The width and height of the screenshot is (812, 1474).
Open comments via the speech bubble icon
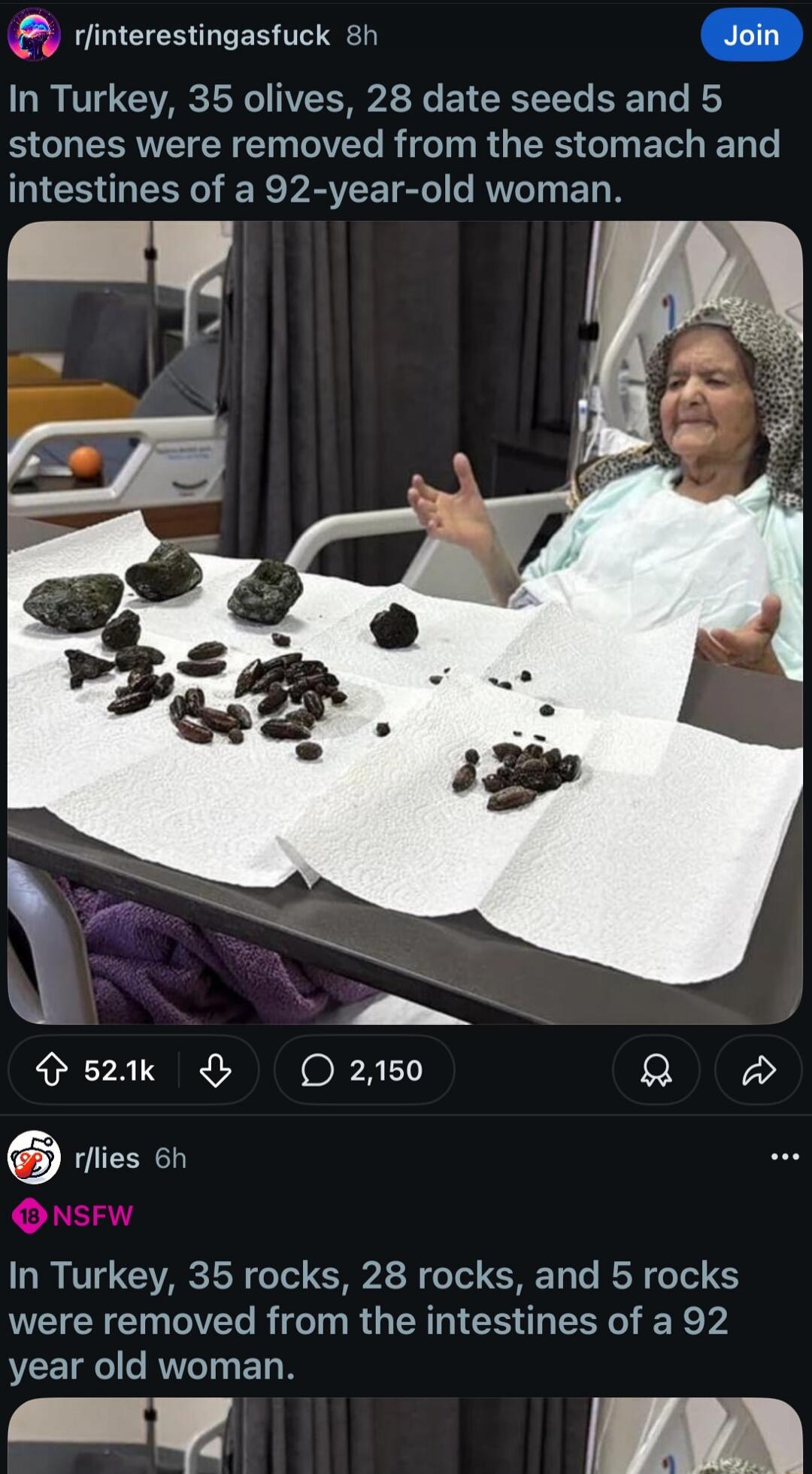[x=317, y=1069]
